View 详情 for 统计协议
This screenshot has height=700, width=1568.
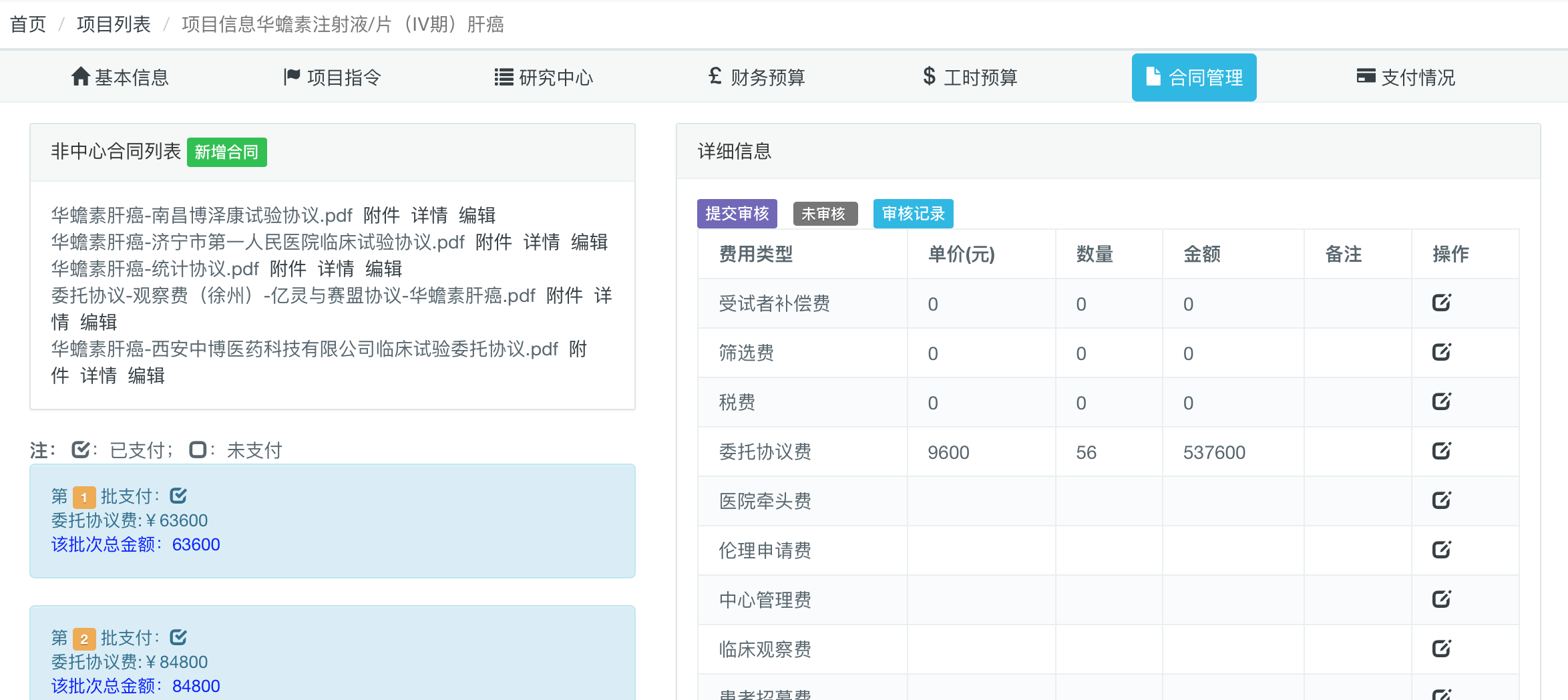(336, 269)
